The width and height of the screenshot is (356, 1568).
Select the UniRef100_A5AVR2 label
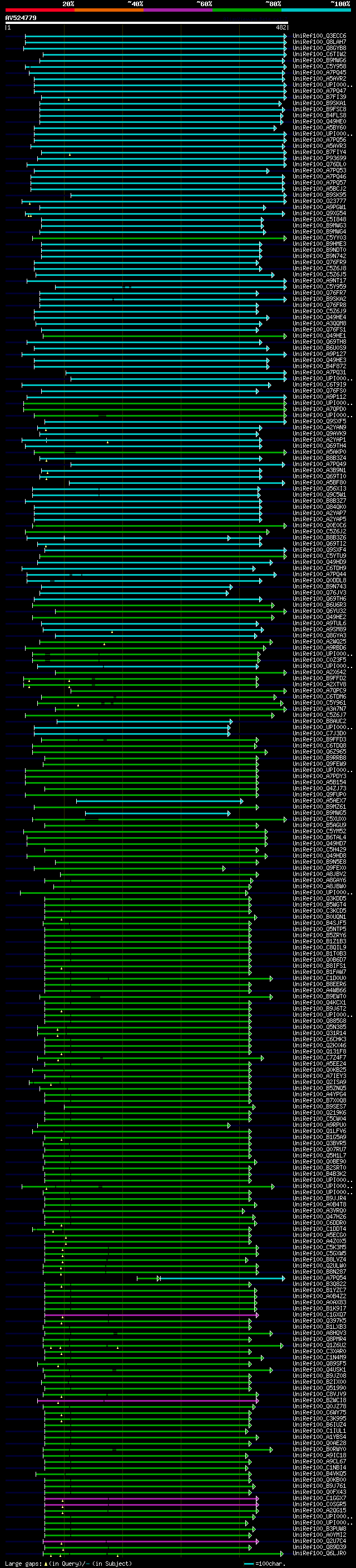coord(319,78)
